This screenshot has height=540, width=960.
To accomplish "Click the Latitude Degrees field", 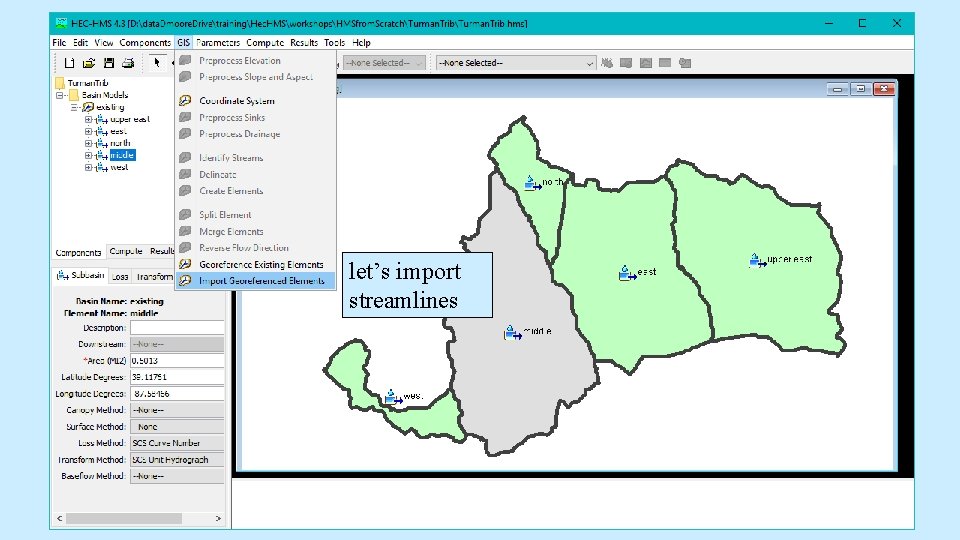I will [177, 377].
